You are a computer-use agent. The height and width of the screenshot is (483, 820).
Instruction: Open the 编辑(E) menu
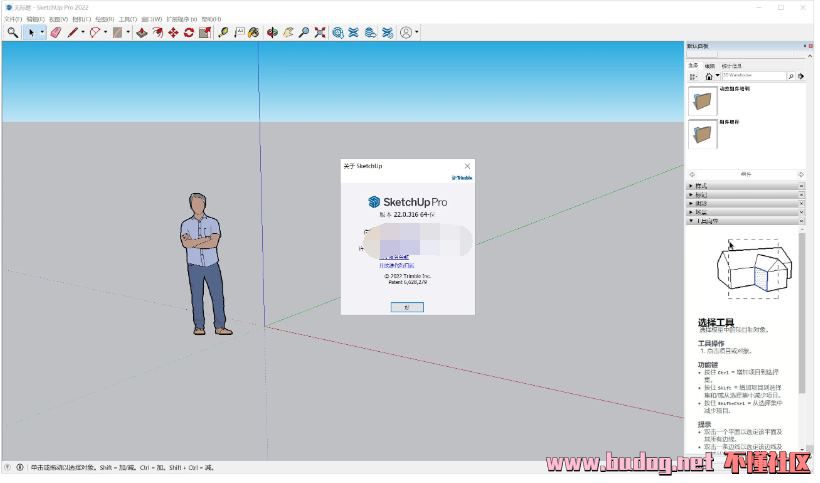click(x=36, y=19)
